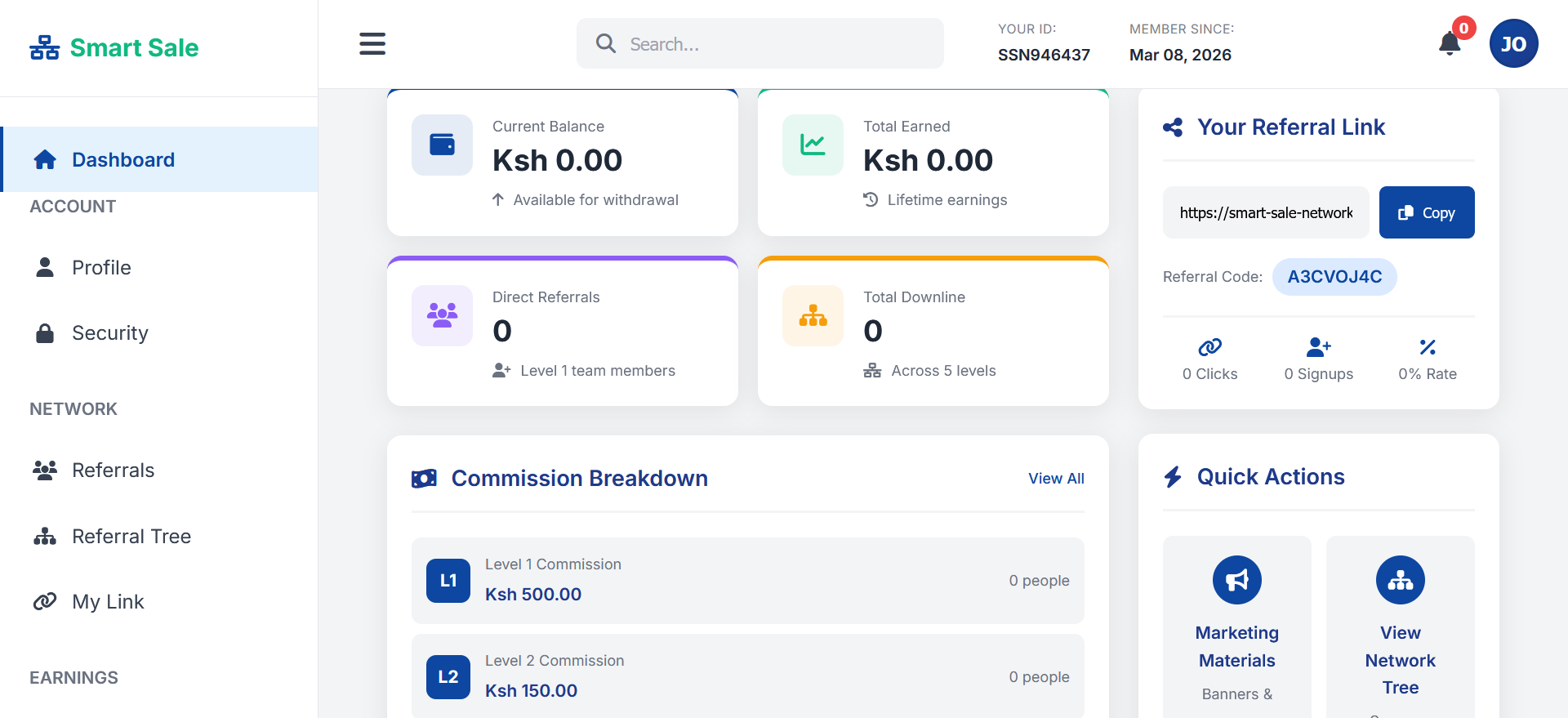Click the Smart Sale logo icon
The width and height of the screenshot is (1568, 718).
[45, 48]
